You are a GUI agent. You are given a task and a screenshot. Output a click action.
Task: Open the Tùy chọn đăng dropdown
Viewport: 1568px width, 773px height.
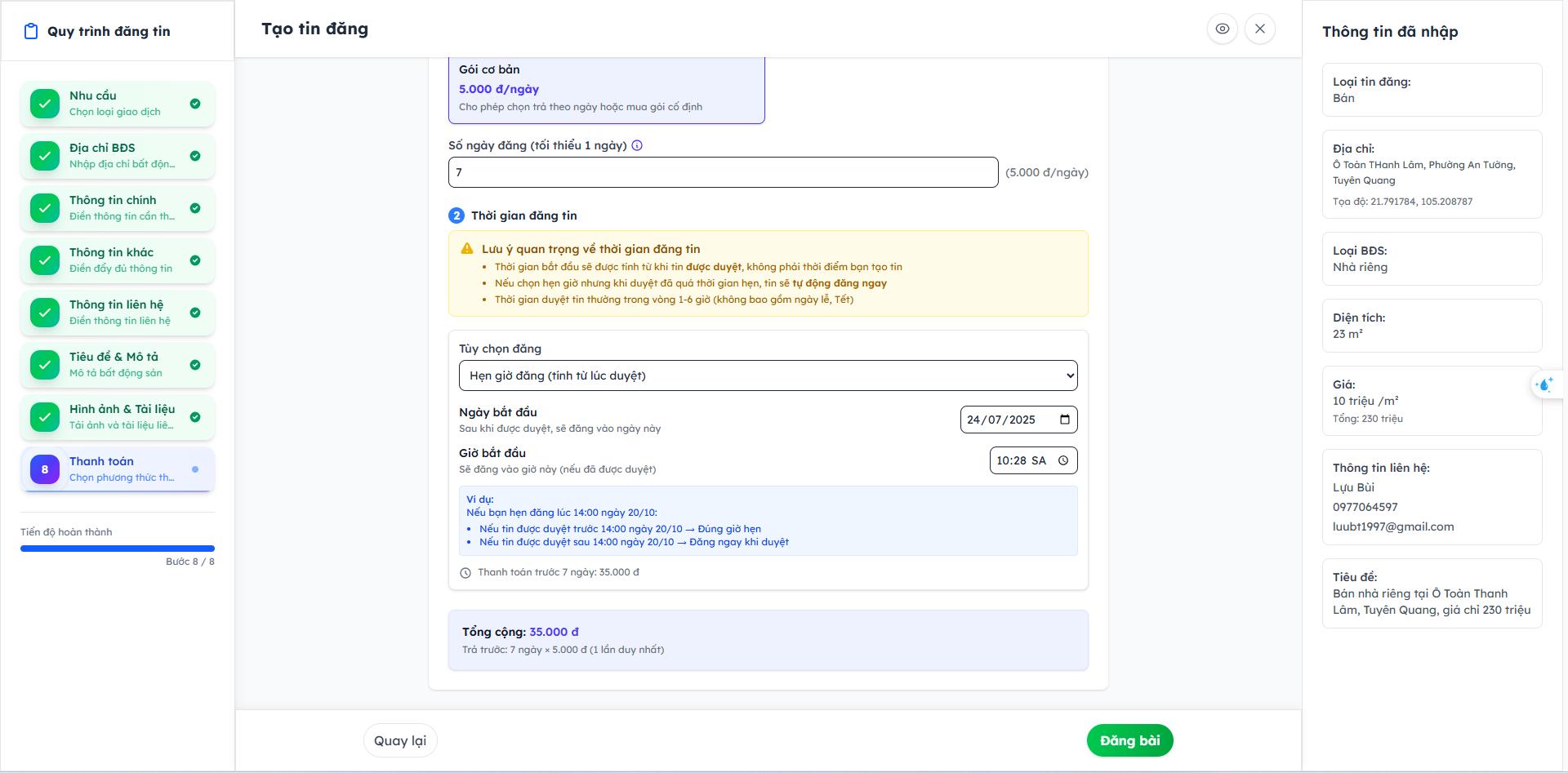click(768, 375)
